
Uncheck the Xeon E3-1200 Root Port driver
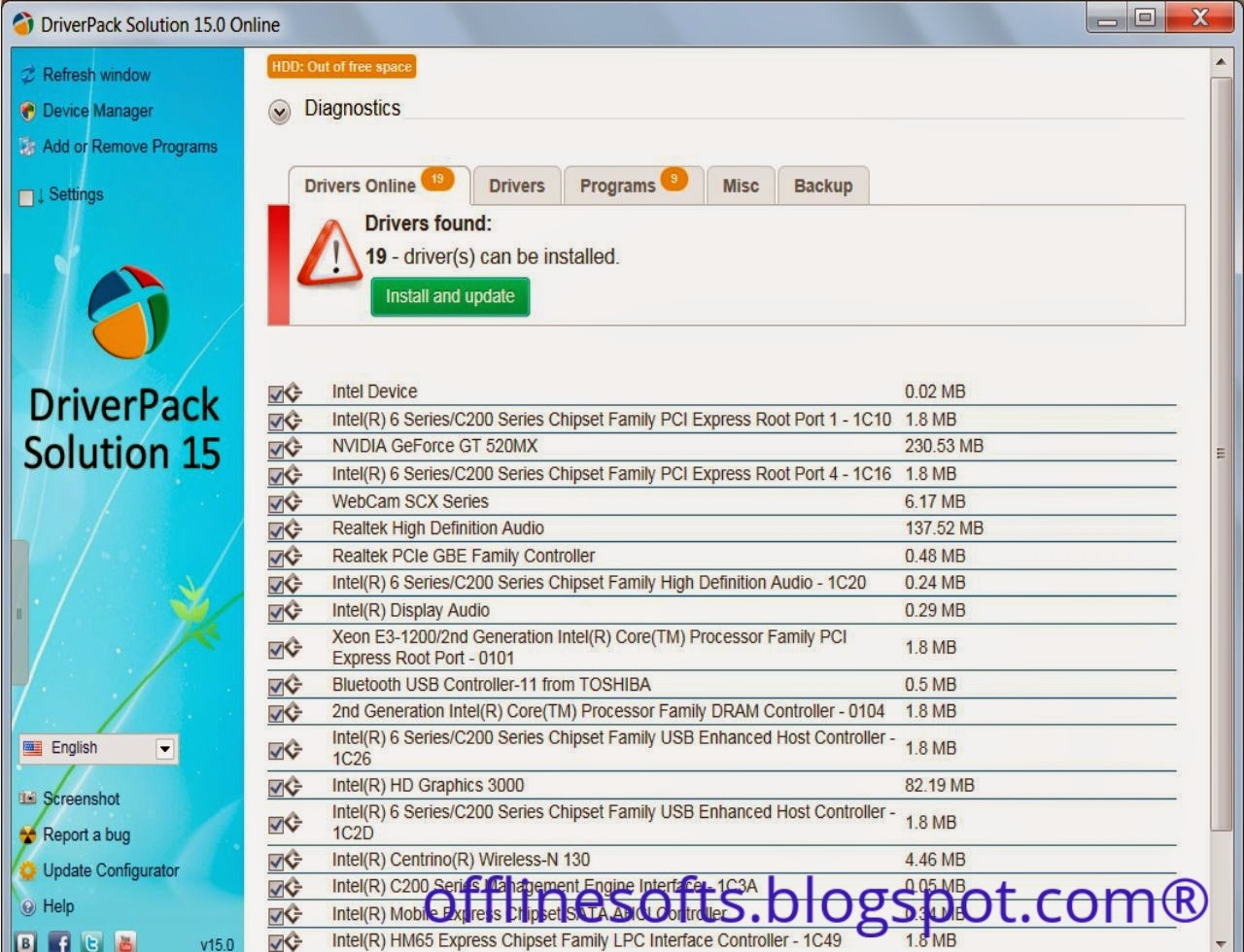coord(276,649)
